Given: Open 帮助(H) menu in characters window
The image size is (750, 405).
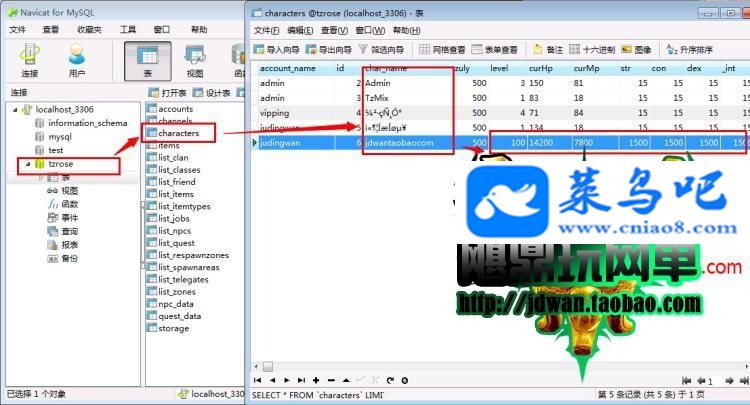Looking at the screenshot, I should pyautogui.click(x=406, y=31).
